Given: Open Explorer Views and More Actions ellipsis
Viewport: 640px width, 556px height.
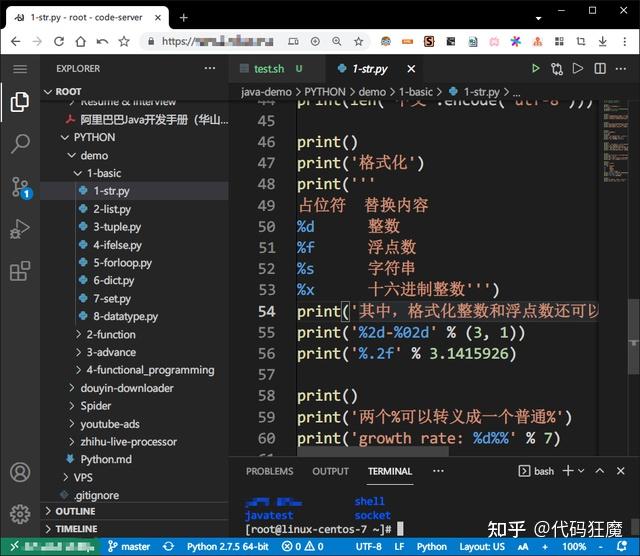Looking at the screenshot, I should 210,68.
